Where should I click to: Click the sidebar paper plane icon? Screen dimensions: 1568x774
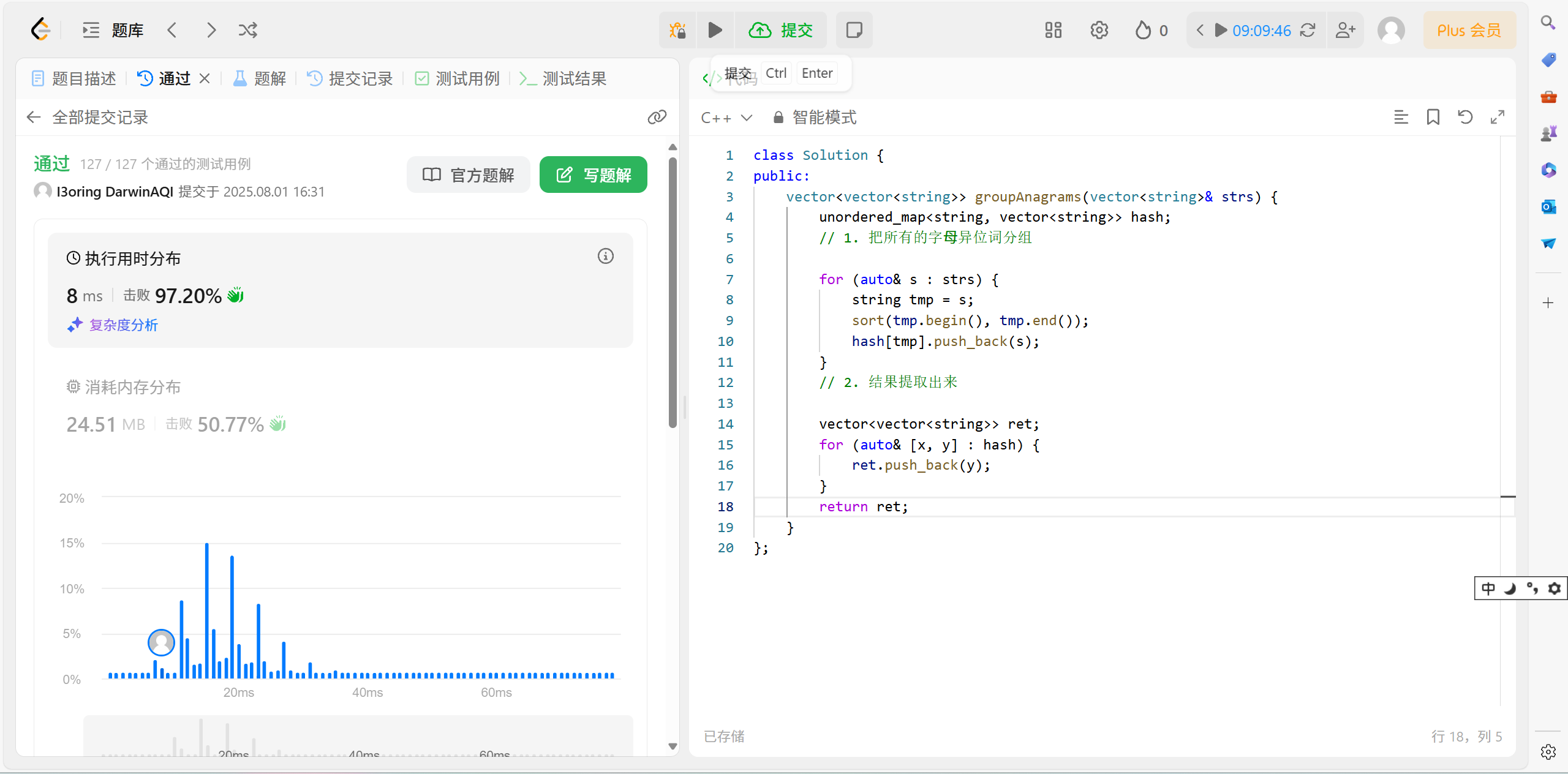(1548, 243)
